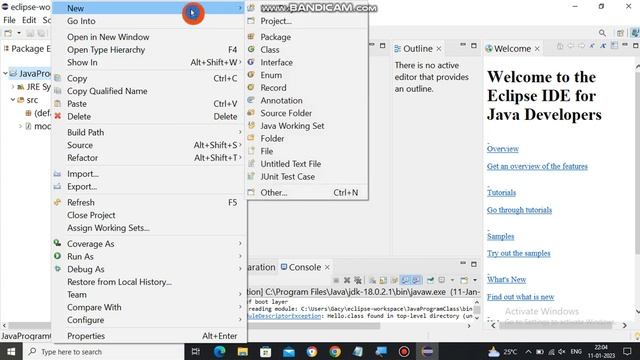
Task: Open the Samples link
Action: tap(500, 236)
